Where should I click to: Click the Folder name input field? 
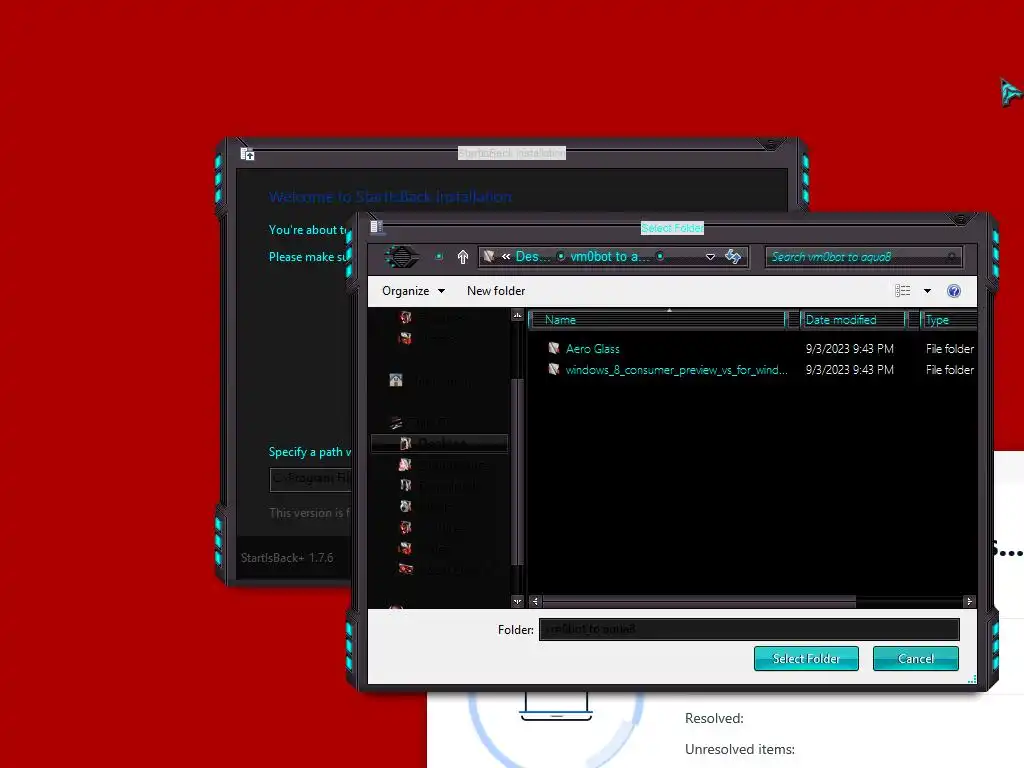click(749, 630)
